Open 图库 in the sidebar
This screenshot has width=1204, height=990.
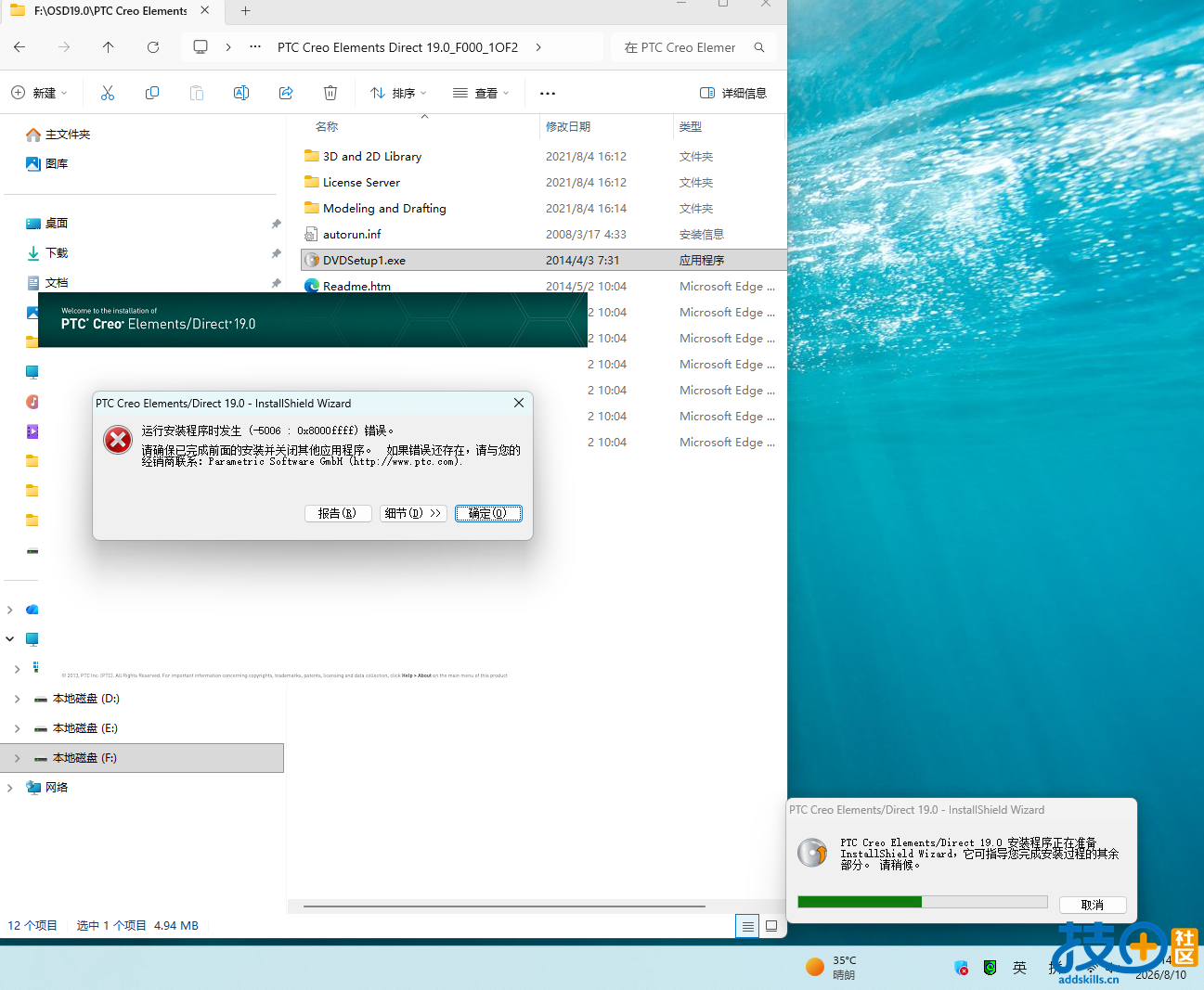(x=46, y=164)
